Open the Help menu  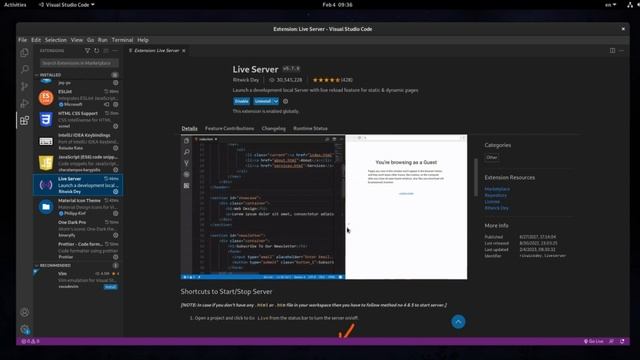click(x=143, y=40)
